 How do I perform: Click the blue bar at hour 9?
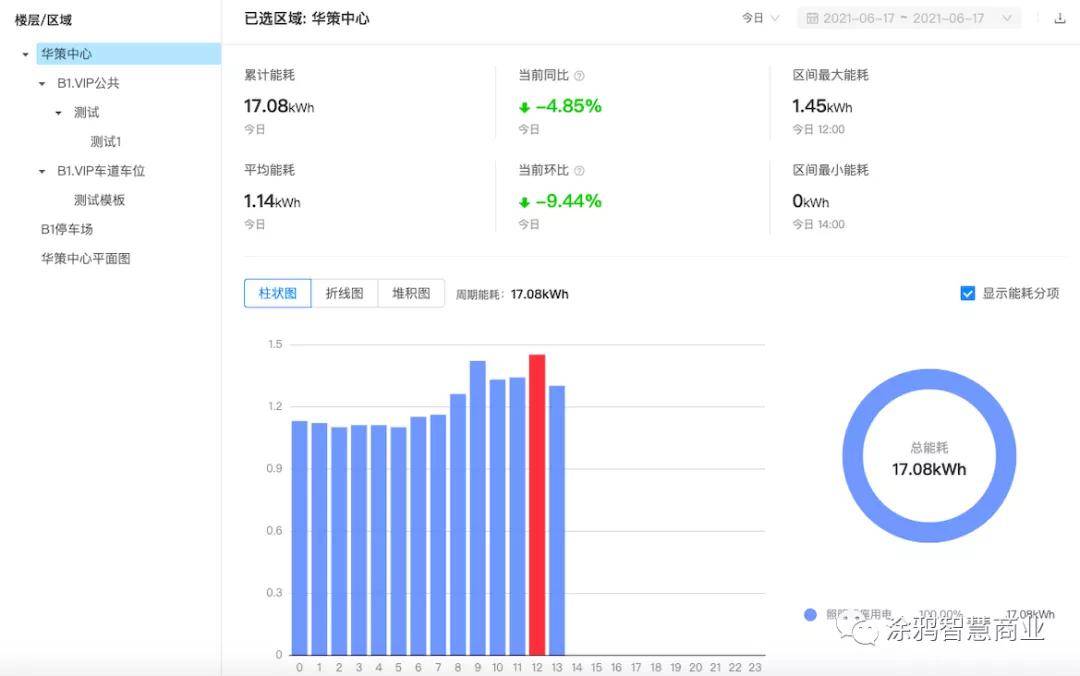[x=477, y=508]
